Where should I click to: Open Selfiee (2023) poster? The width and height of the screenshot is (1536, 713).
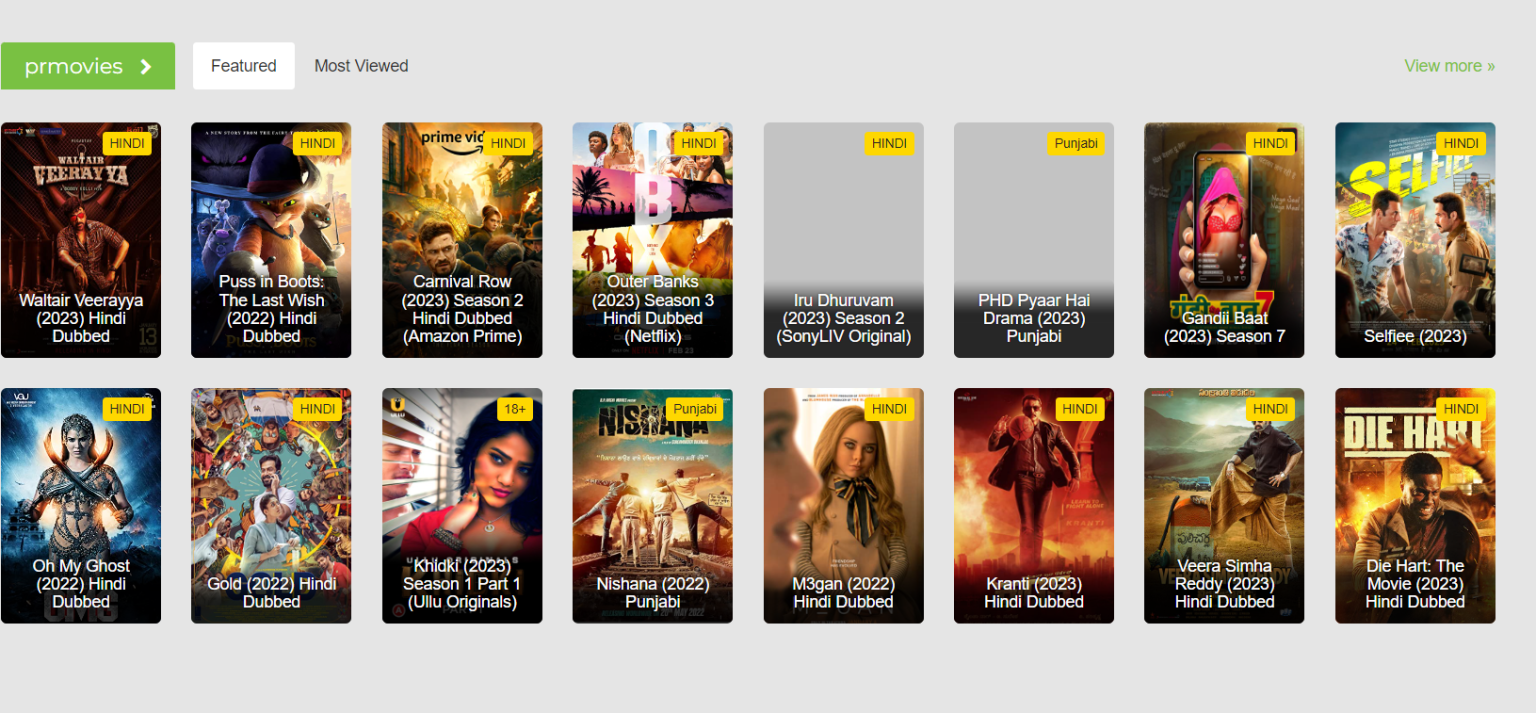coord(1415,240)
